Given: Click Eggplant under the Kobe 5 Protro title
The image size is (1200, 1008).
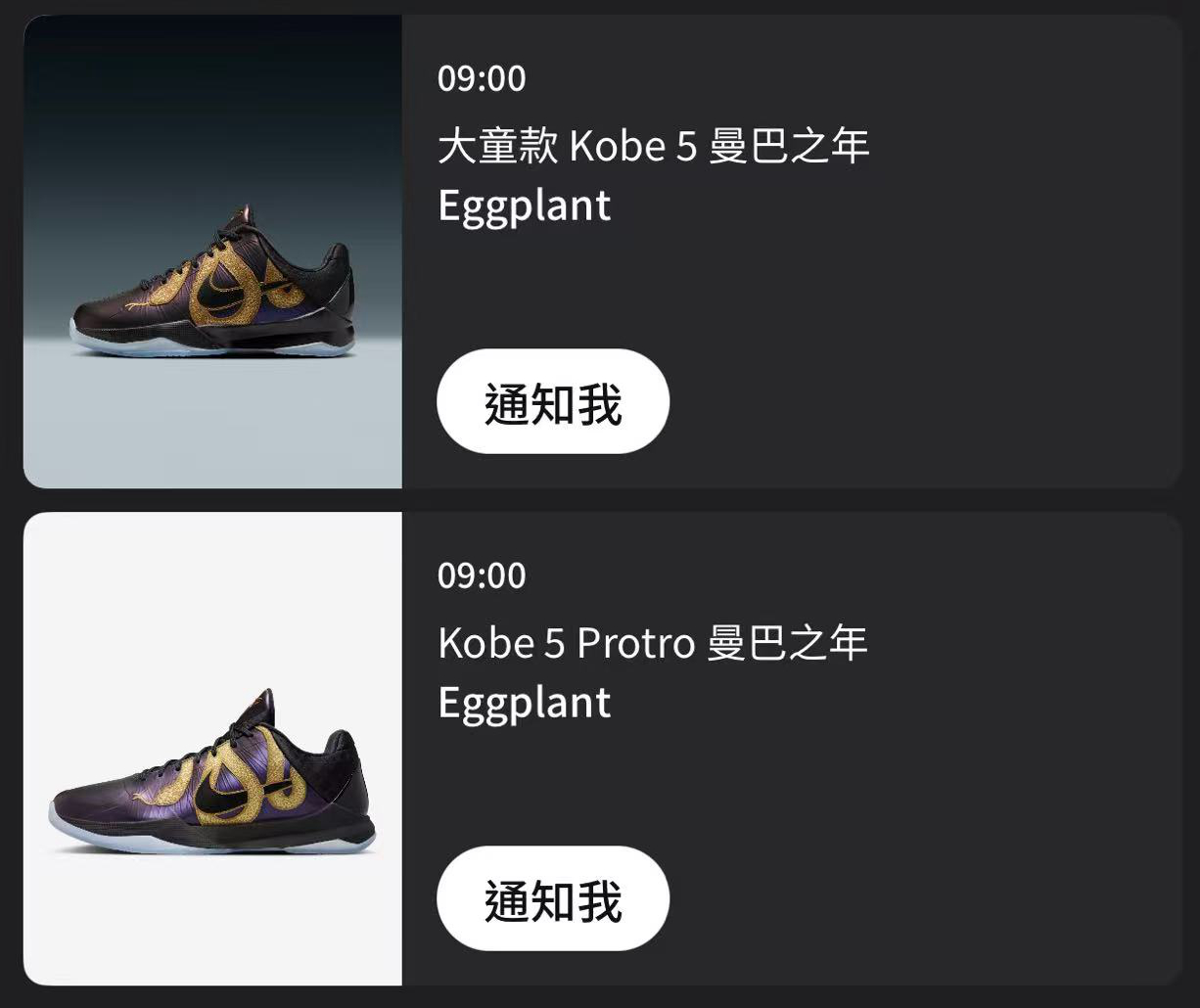Looking at the screenshot, I should tap(525, 704).
